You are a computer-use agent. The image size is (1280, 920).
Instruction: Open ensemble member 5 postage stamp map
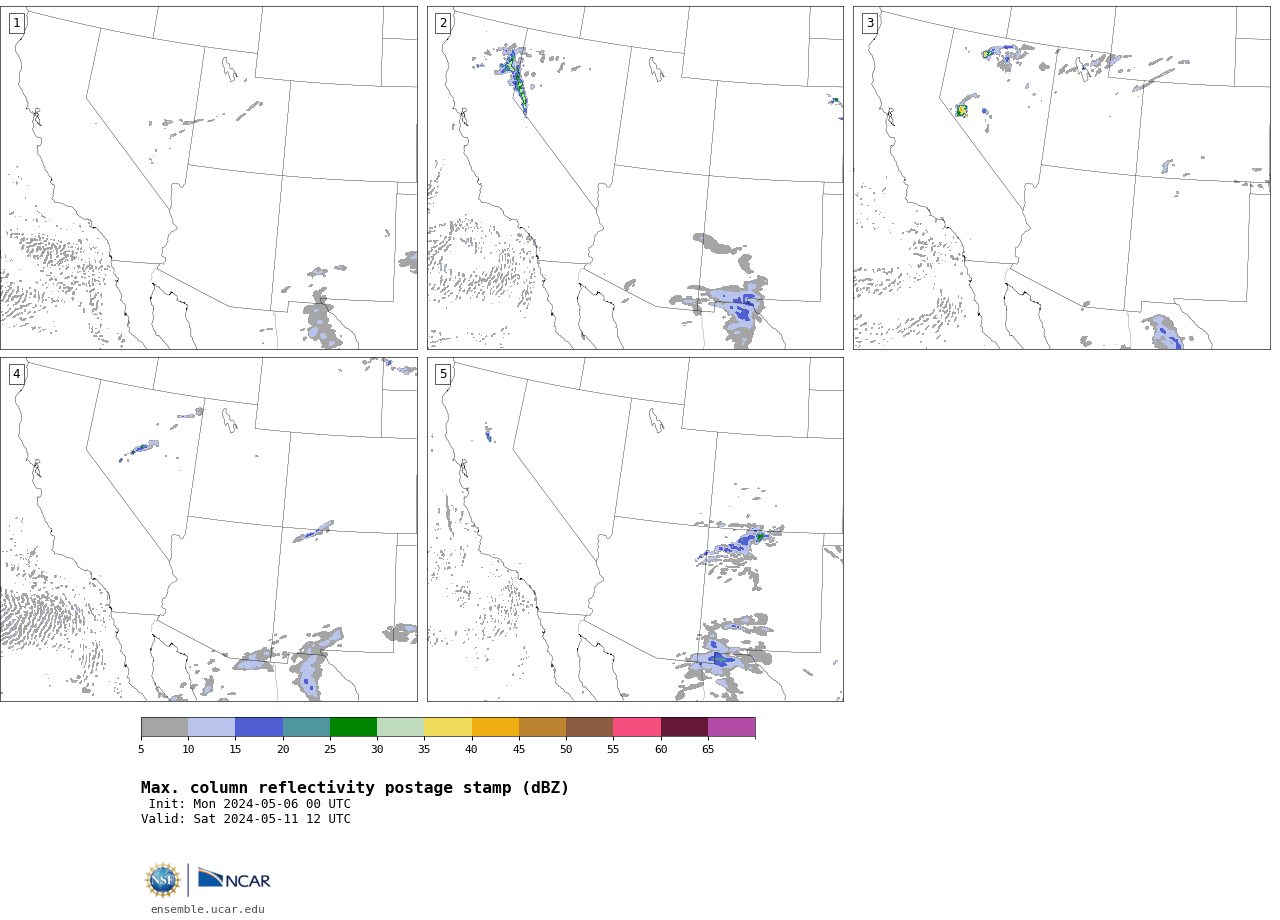[635, 529]
